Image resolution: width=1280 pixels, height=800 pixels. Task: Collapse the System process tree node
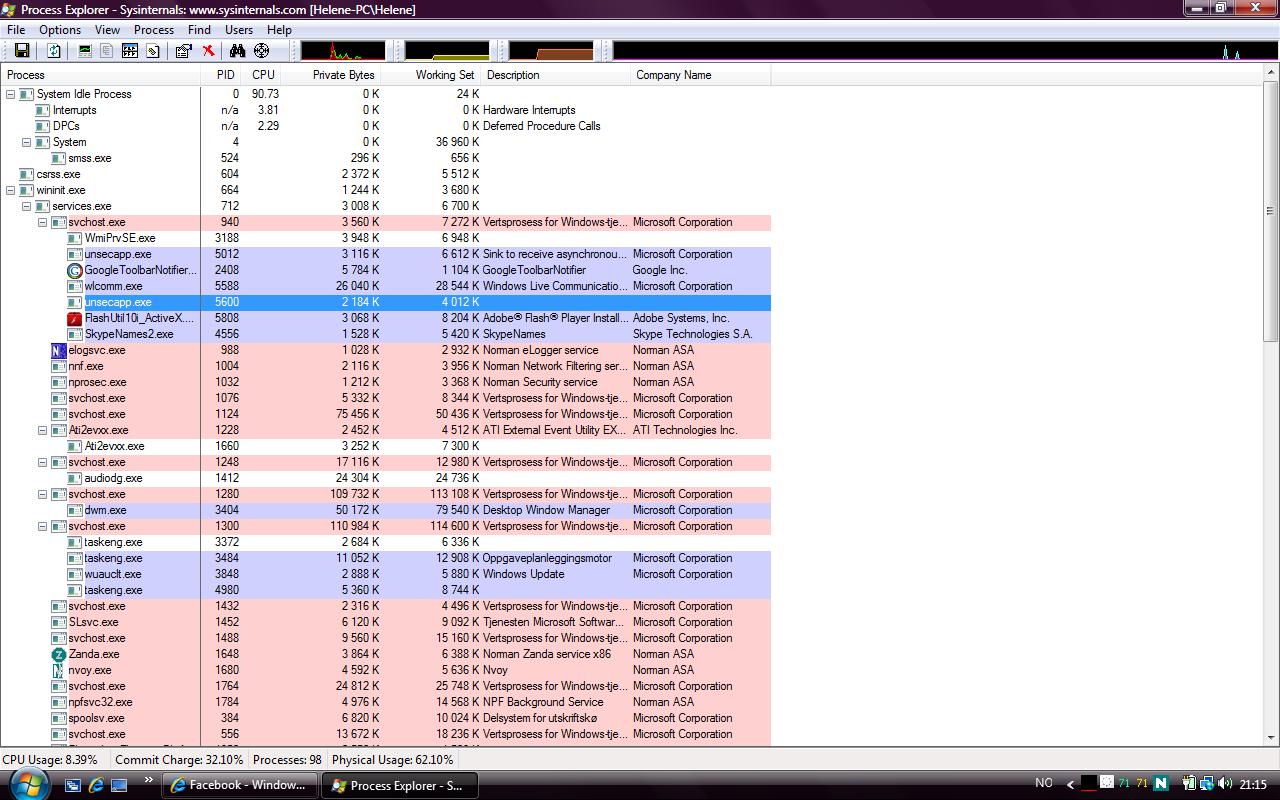click(27, 142)
